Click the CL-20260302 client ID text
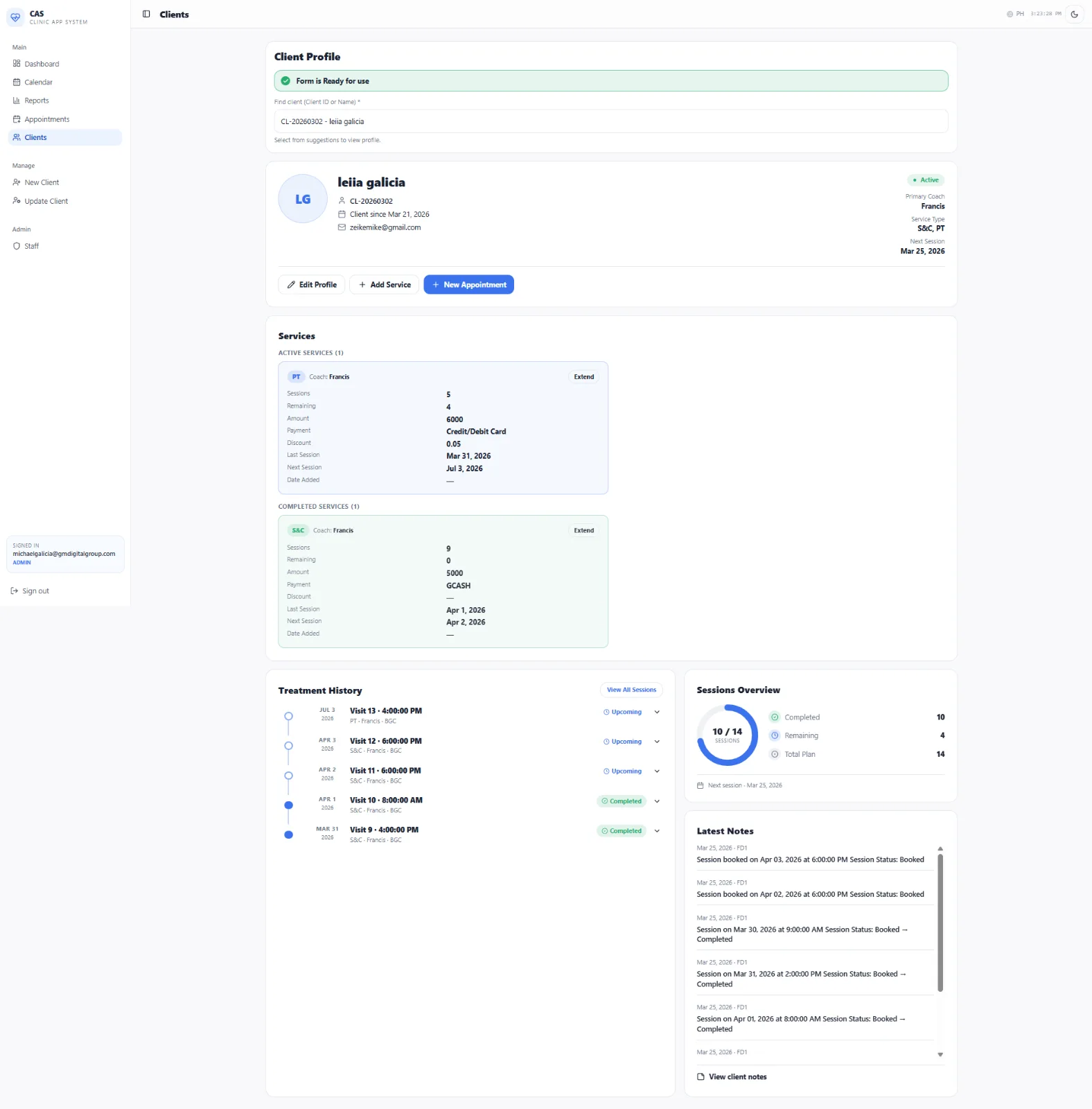The image size is (1092, 1109). point(371,202)
